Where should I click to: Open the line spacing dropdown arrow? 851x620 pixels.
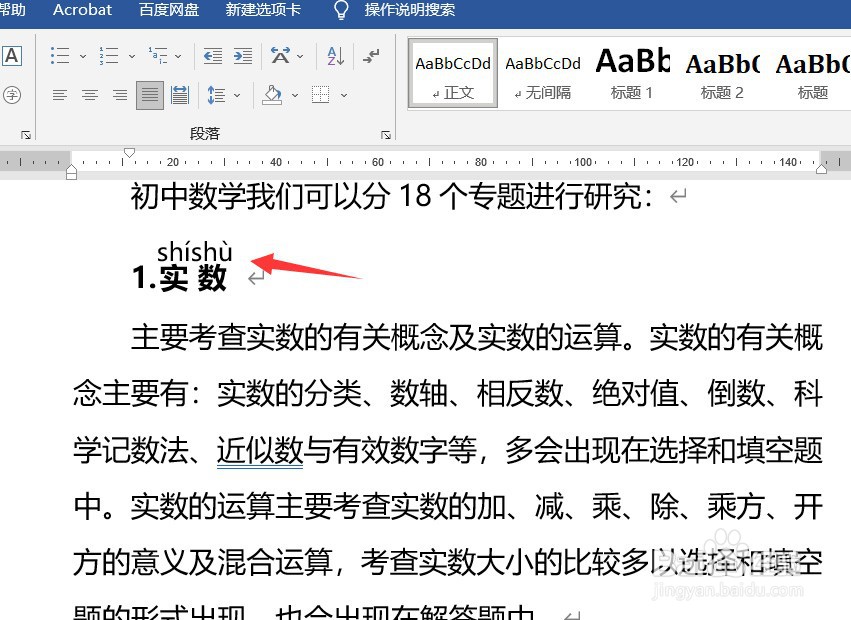tap(237, 96)
